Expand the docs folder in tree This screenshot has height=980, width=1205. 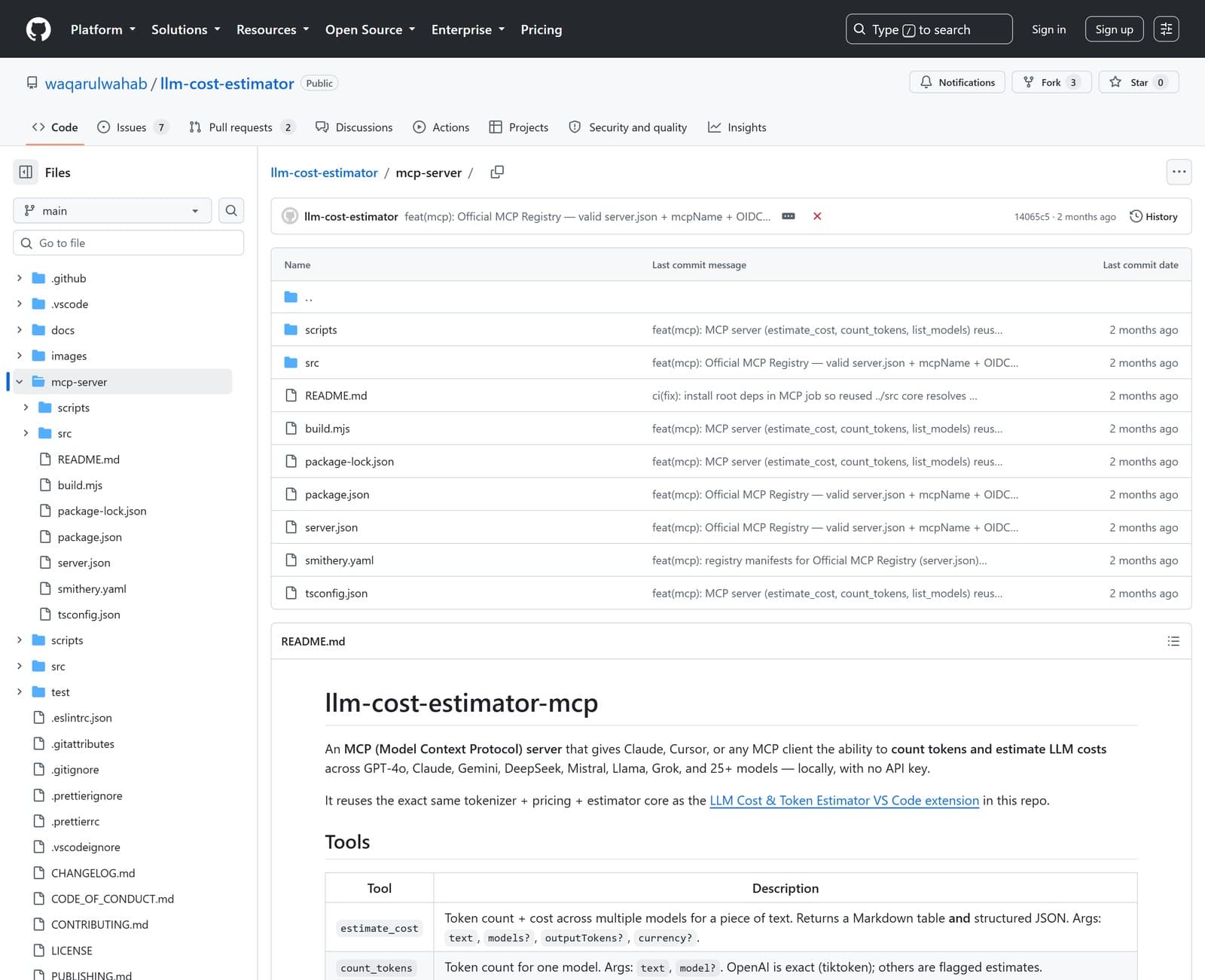click(20, 330)
